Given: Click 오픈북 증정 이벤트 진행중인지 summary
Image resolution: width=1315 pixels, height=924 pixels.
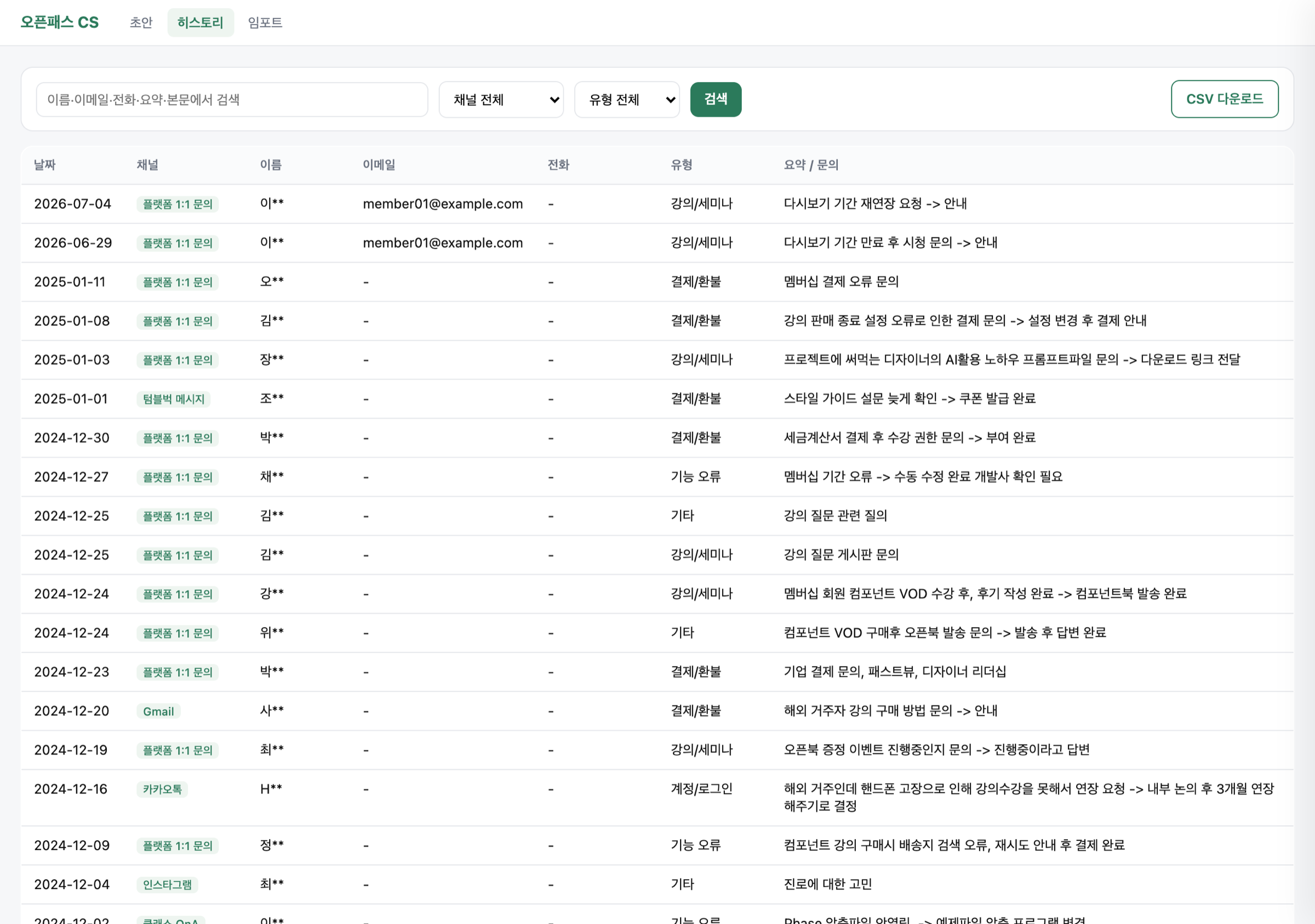Looking at the screenshot, I should click(936, 750).
